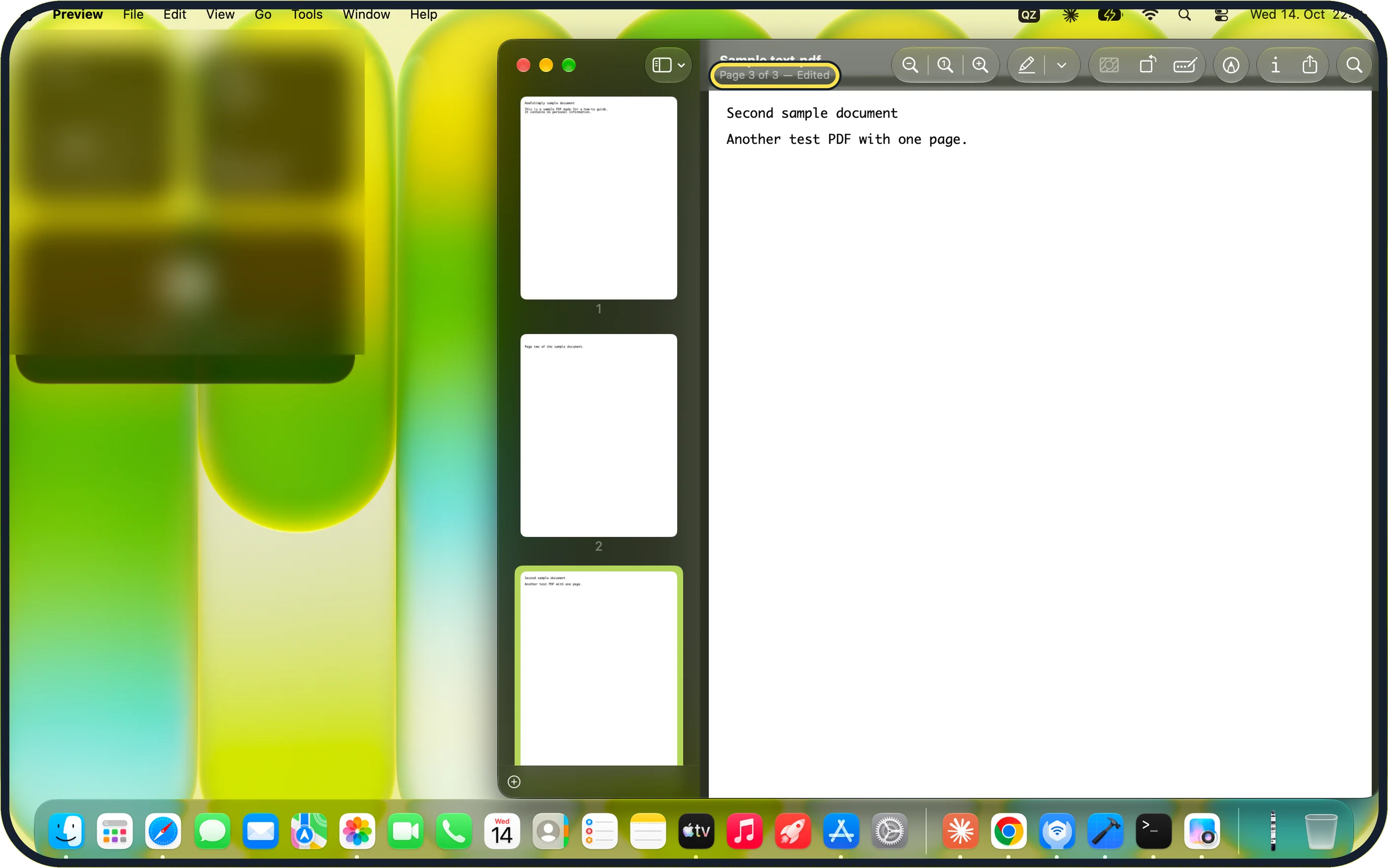
Task: Open the View menu
Action: 220,14
